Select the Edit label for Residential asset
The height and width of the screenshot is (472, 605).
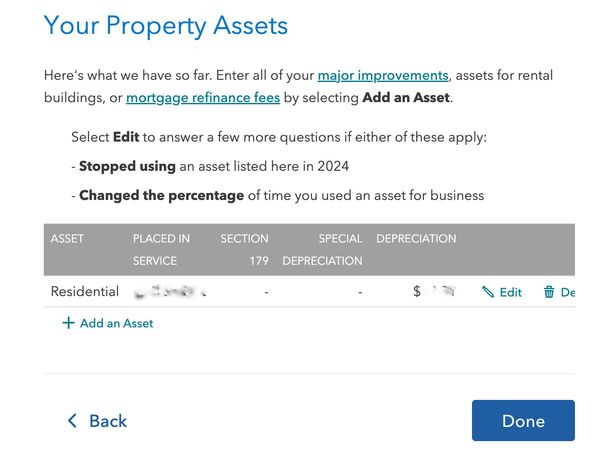510,292
